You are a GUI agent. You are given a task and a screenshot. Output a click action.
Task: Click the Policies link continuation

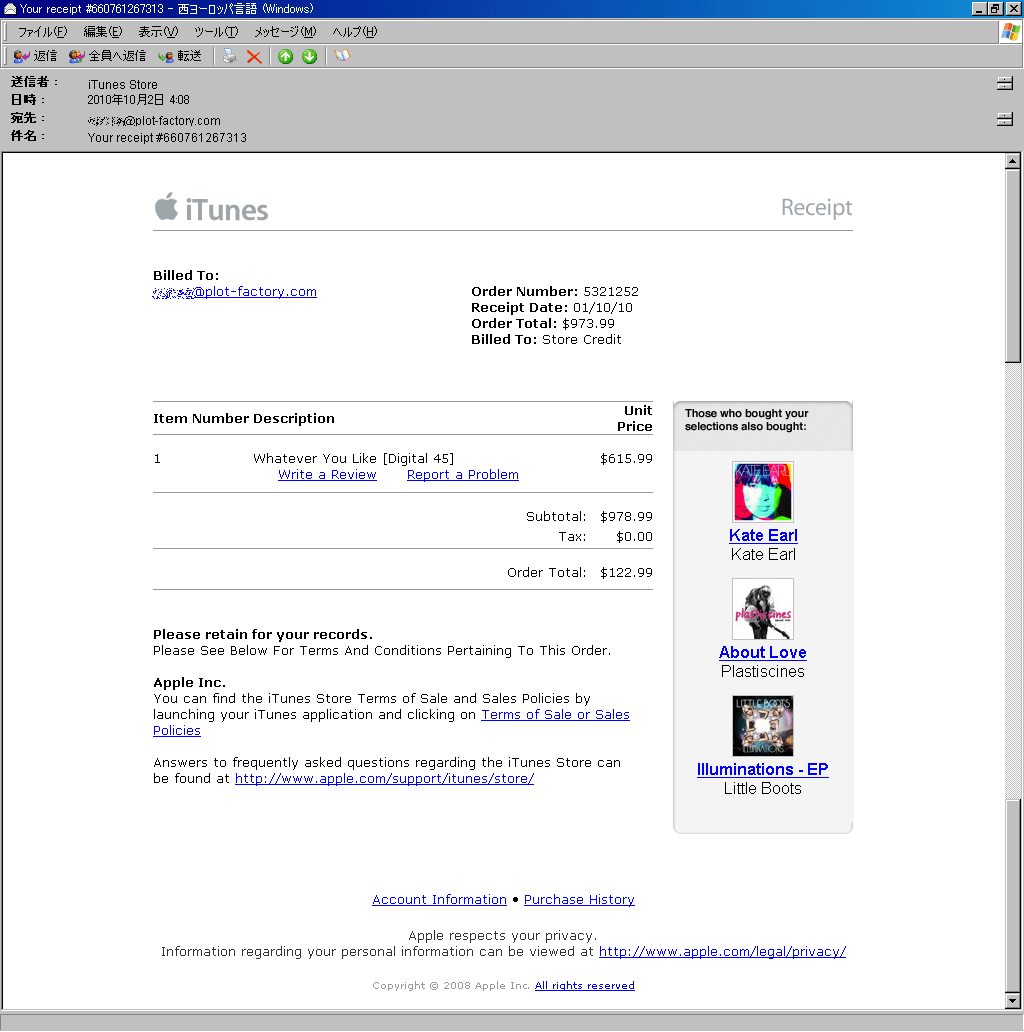(177, 731)
